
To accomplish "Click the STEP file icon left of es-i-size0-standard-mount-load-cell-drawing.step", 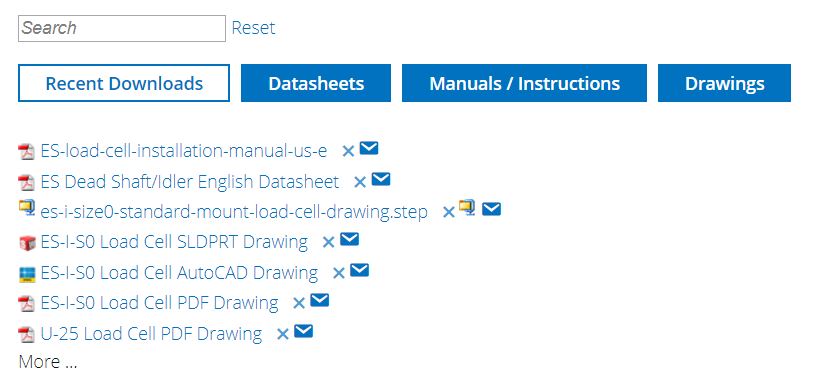I will [x=26, y=207].
